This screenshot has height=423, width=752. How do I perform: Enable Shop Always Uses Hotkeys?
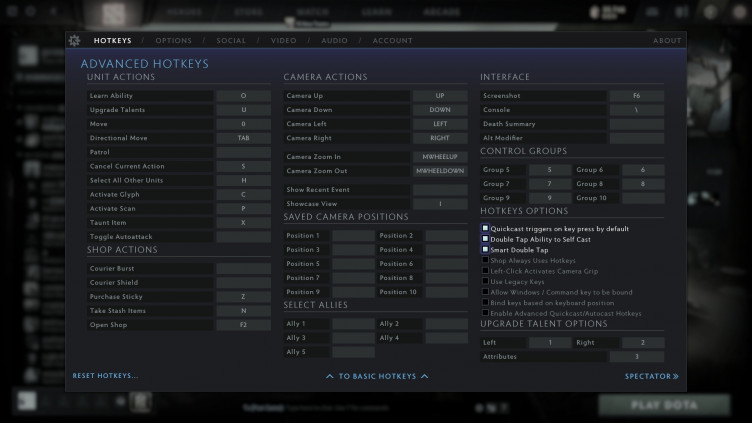486,260
